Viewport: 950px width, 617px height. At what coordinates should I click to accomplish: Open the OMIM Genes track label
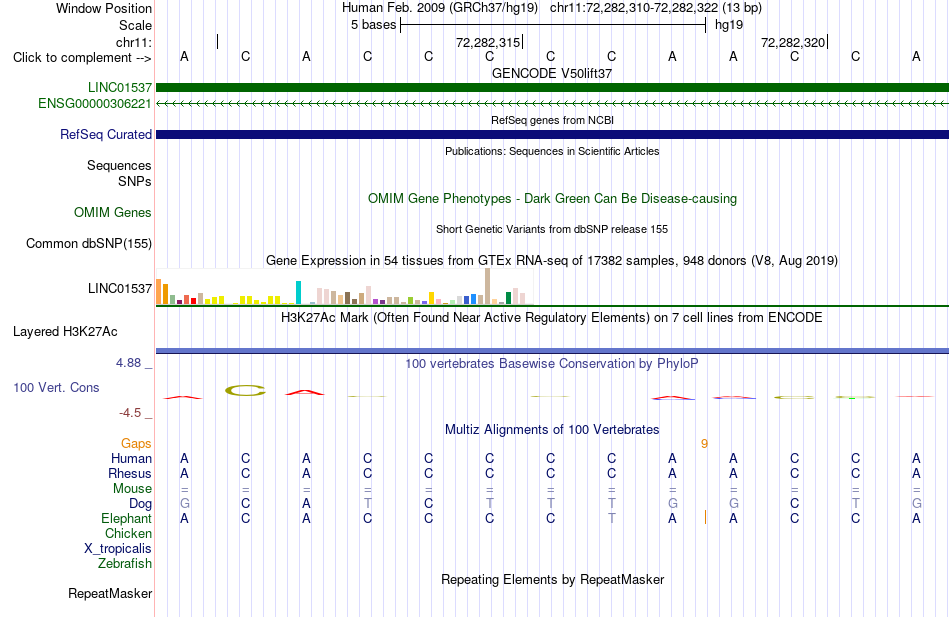click(112, 212)
